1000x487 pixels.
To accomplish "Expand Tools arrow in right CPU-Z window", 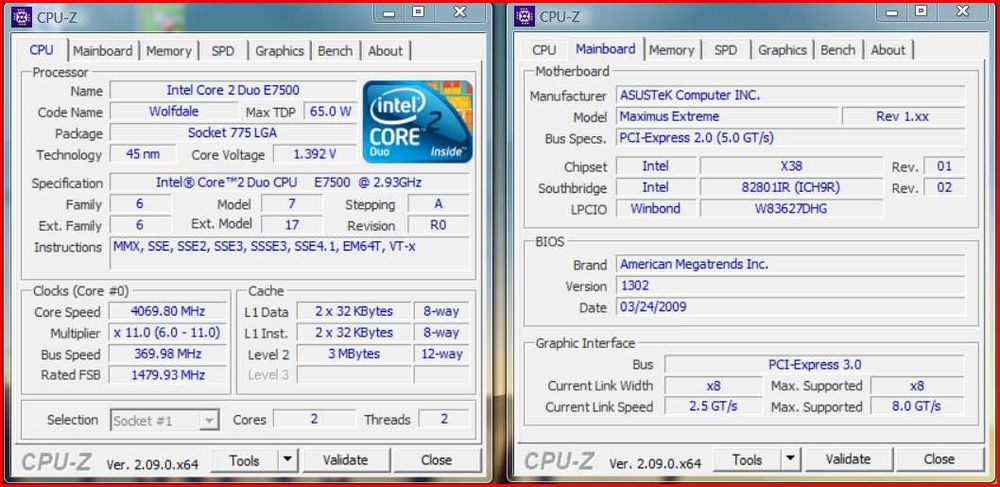I will 790,459.
